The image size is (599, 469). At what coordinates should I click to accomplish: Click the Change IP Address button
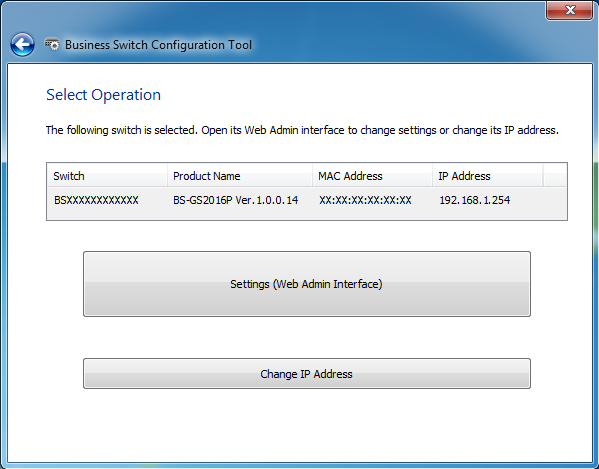(307, 374)
